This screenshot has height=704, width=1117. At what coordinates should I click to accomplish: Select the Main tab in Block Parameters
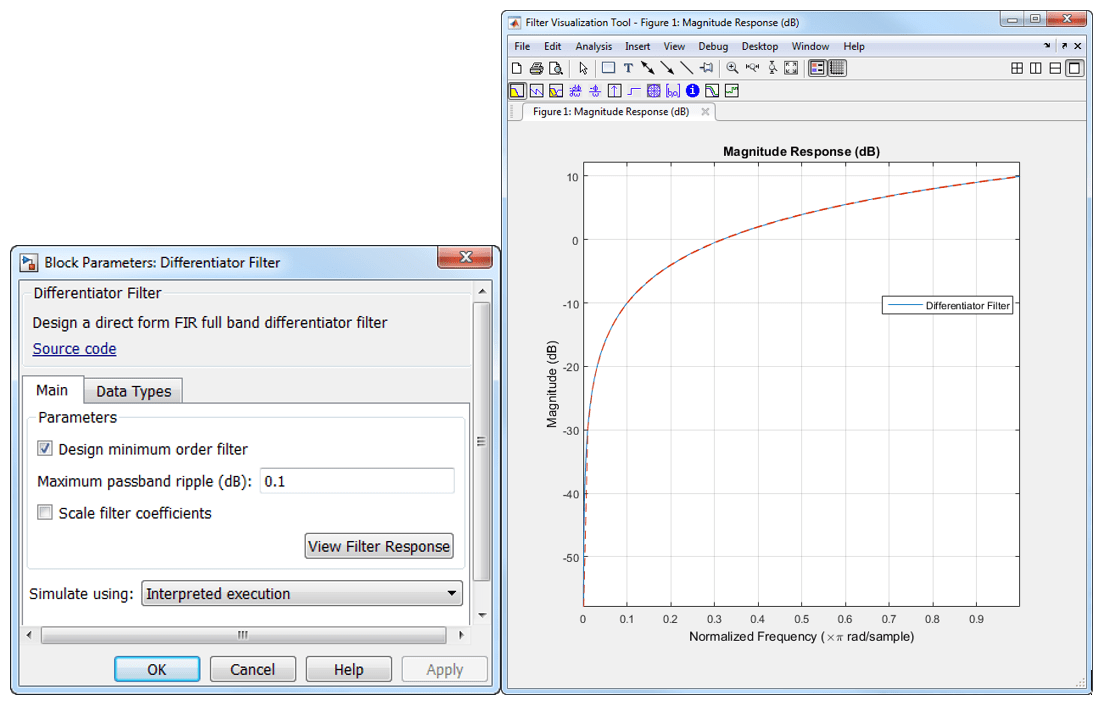coord(52,390)
